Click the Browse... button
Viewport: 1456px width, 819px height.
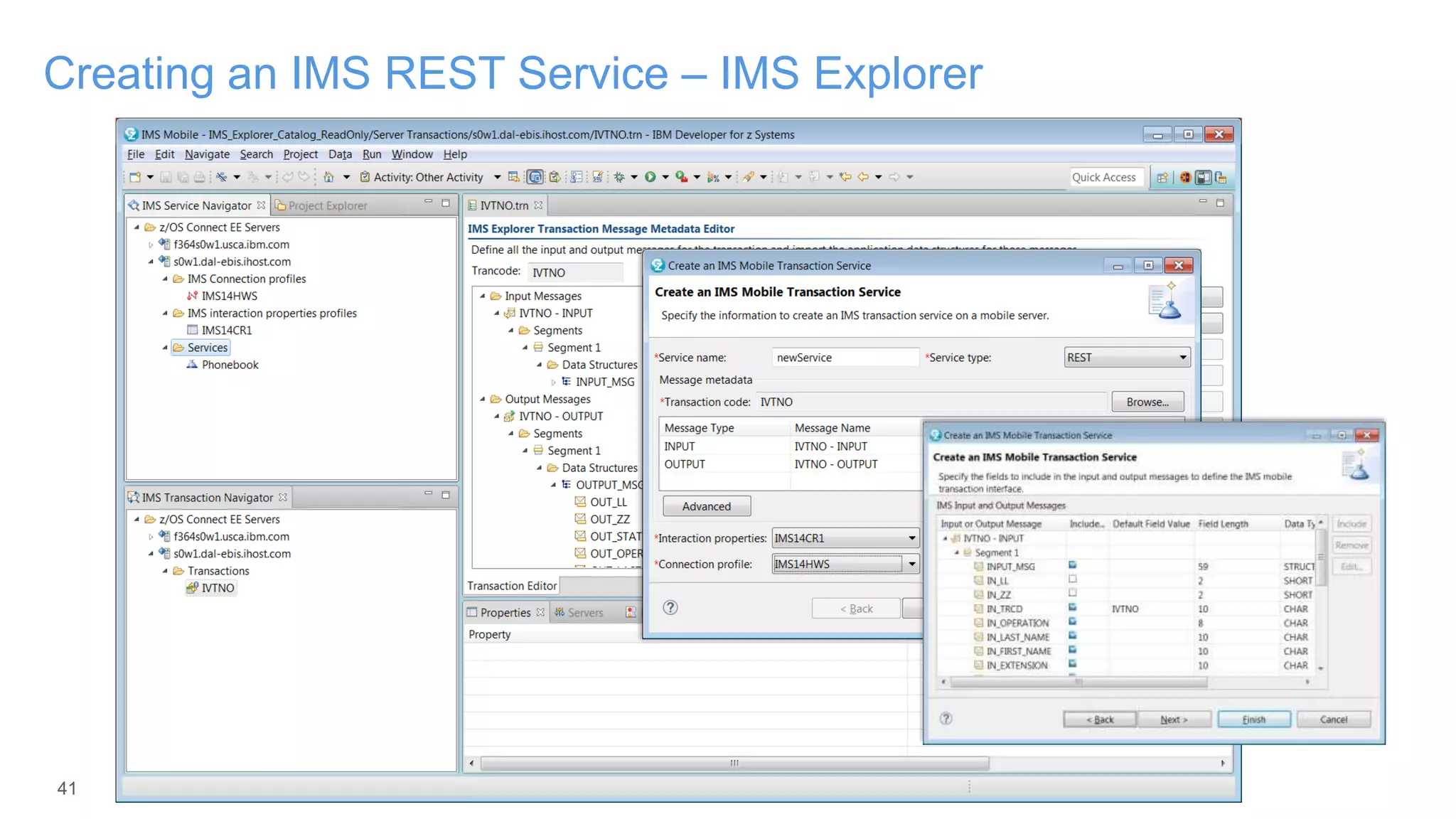pyautogui.click(x=1147, y=402)
